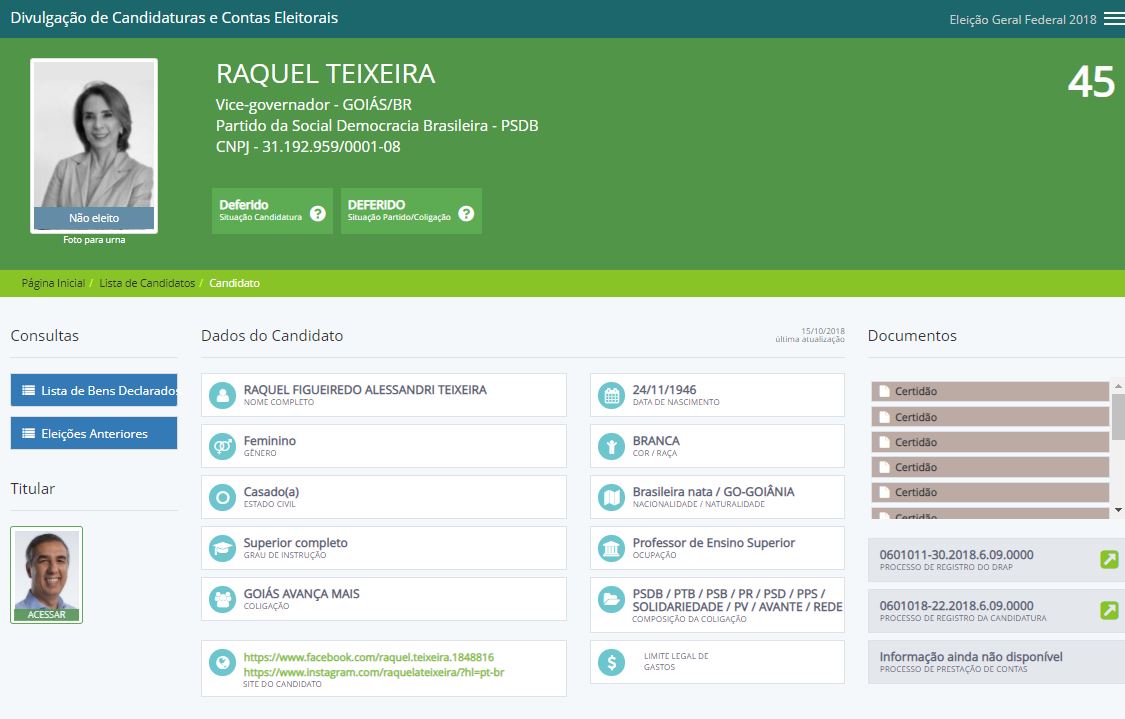Click list icon on Lista de Bens Declarados
1125x719 pixels.
point(29,390)
